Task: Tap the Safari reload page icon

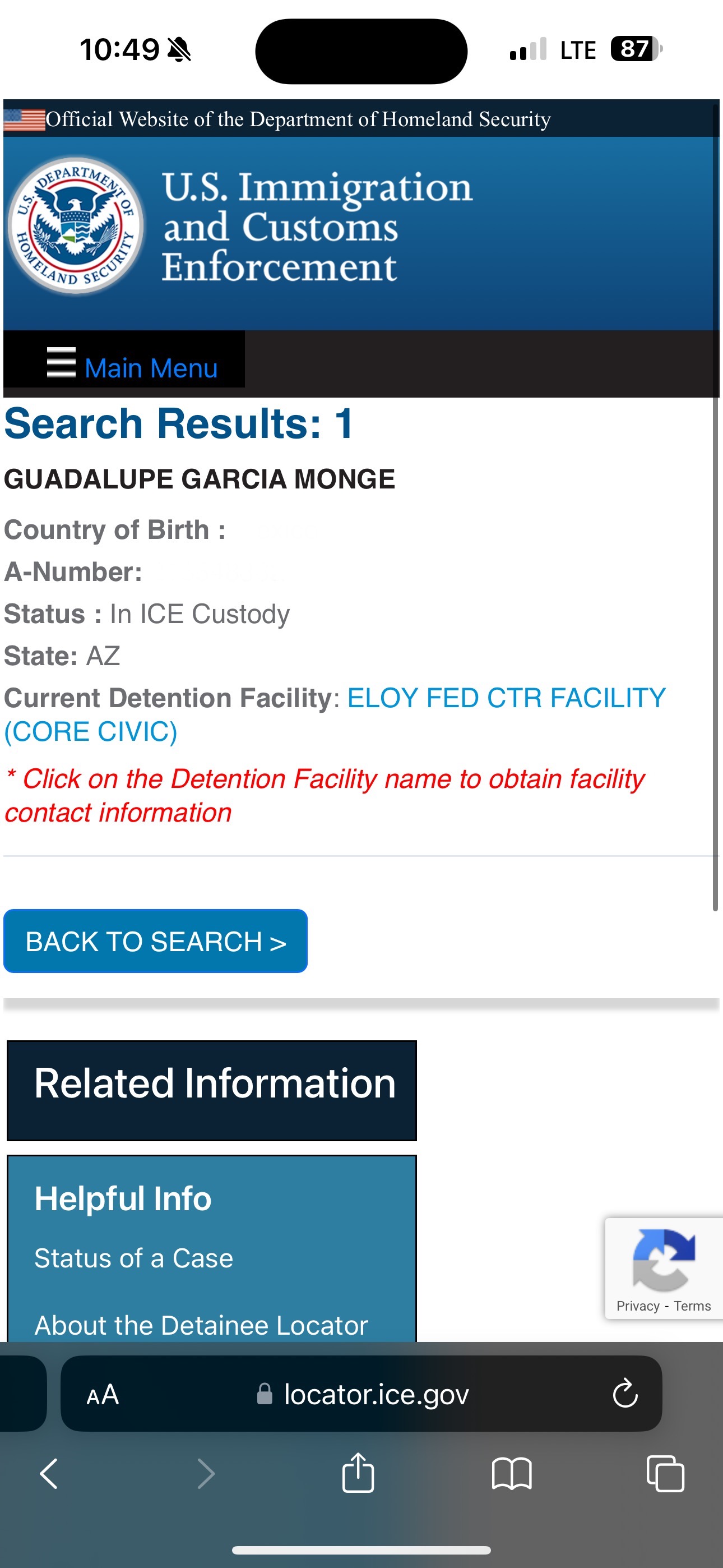Action: tap(624, 1393)
